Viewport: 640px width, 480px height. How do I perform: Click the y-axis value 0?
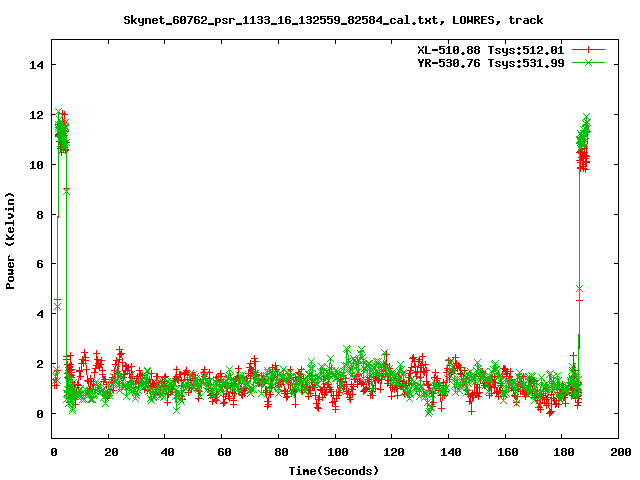coord(40,414)
